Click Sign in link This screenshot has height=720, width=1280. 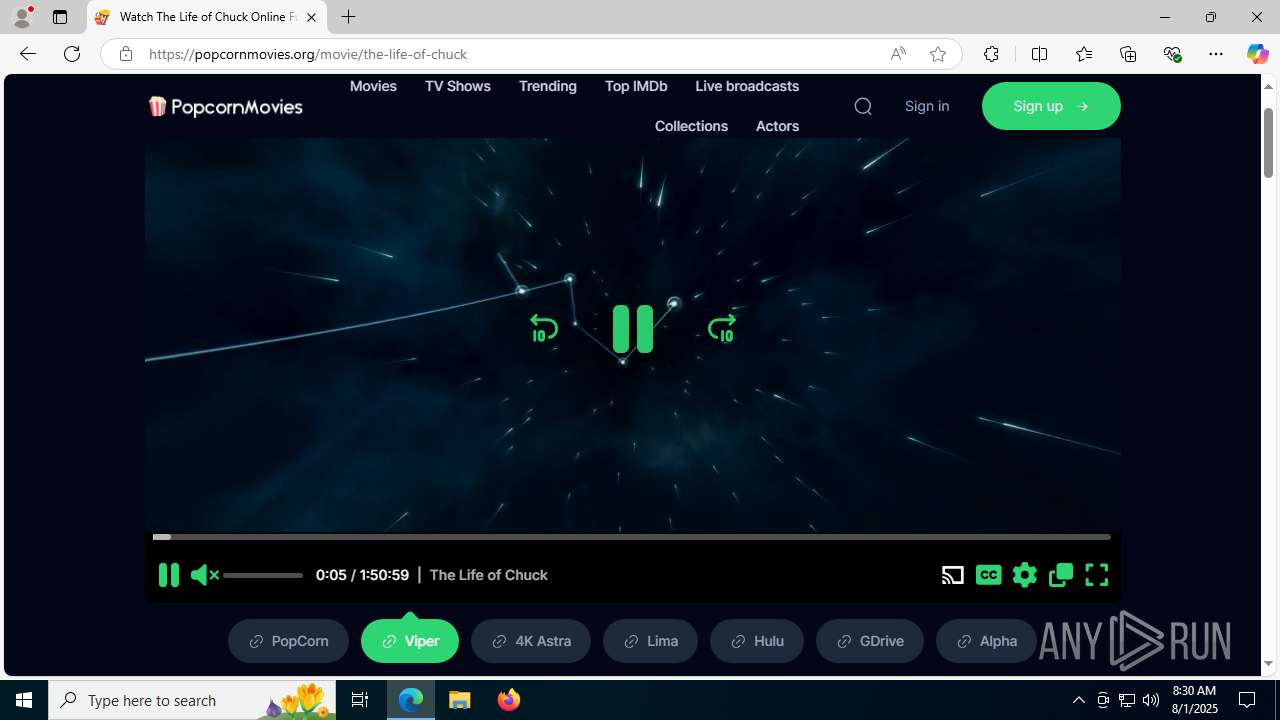(x=927, y=106)
